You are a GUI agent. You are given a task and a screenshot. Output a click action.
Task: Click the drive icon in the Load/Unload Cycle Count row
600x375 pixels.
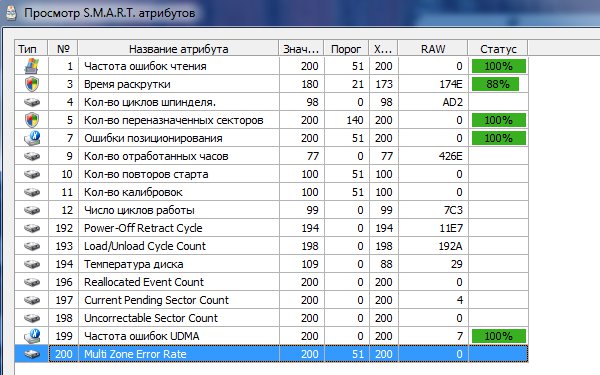[32, 246]
